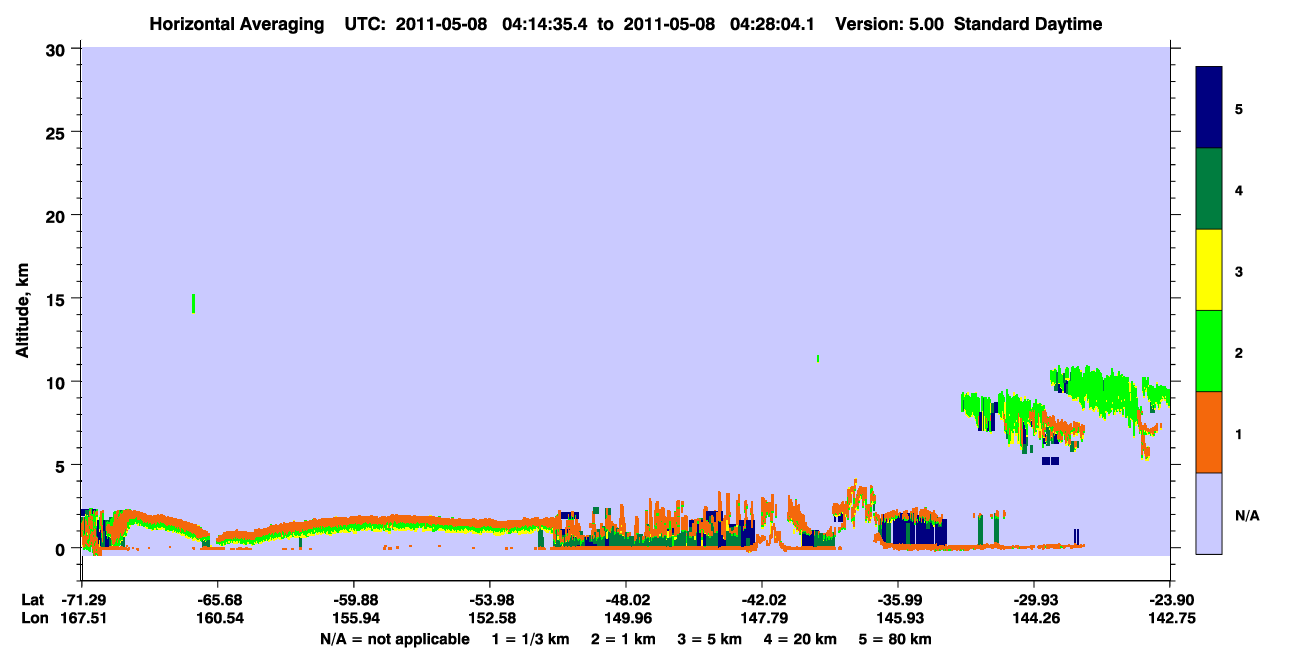Click legend text 'N/A = not applicable'
Screen dimensions: 1300x667
click(394, 639)
